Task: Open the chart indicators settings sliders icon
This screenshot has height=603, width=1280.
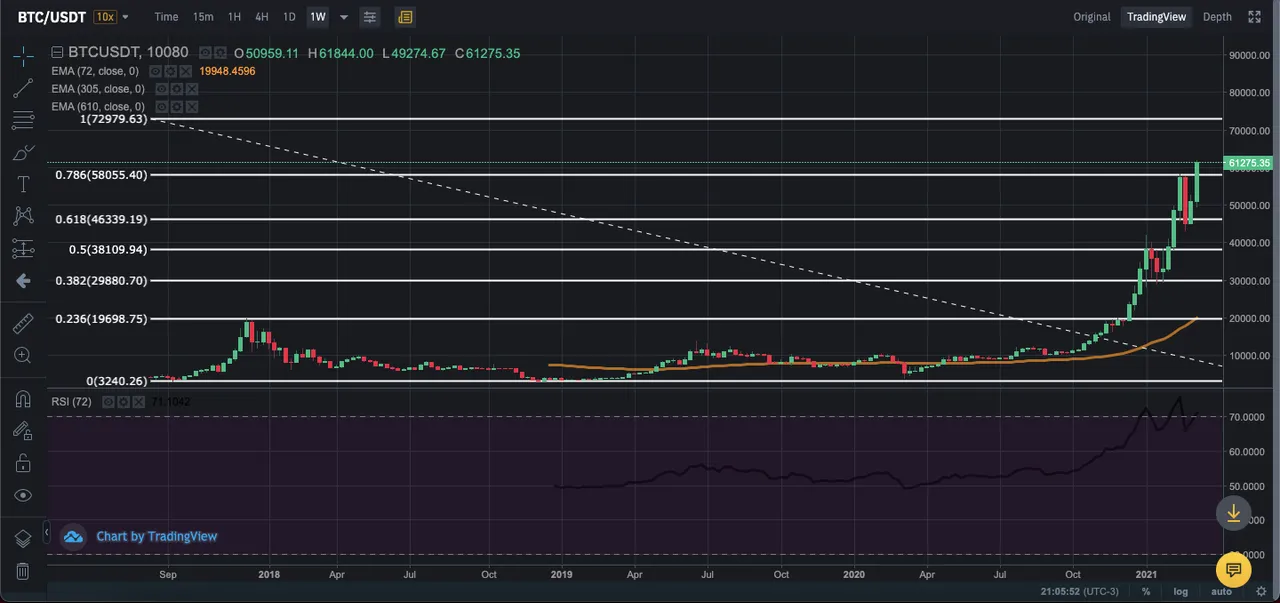Action: [370, 17]
